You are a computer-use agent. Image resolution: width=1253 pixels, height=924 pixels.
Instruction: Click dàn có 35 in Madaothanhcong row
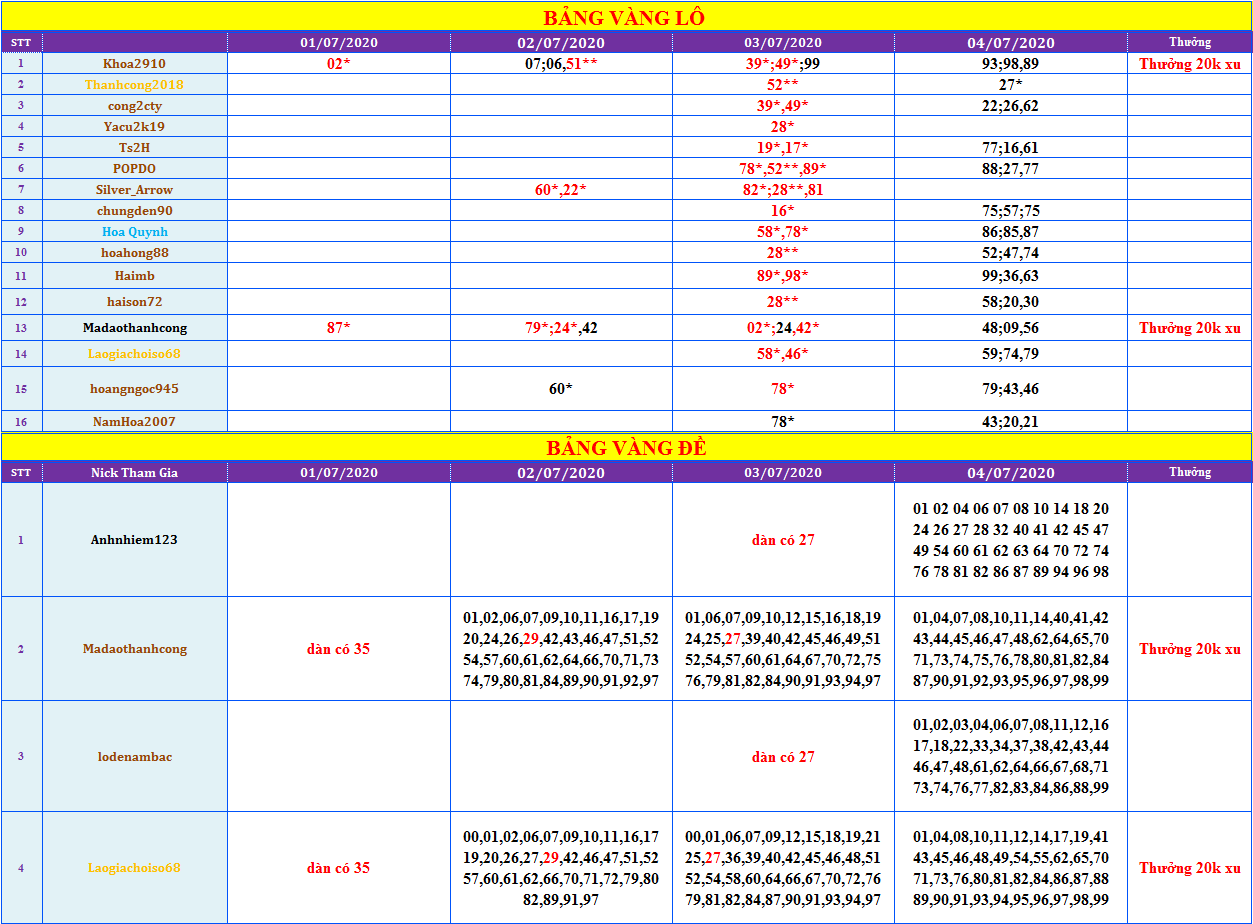tap(339, 649)
